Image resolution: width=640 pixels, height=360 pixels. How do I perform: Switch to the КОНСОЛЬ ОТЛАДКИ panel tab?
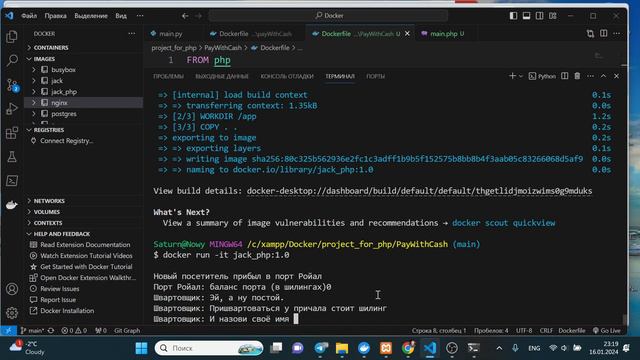[x=287, y=76]
